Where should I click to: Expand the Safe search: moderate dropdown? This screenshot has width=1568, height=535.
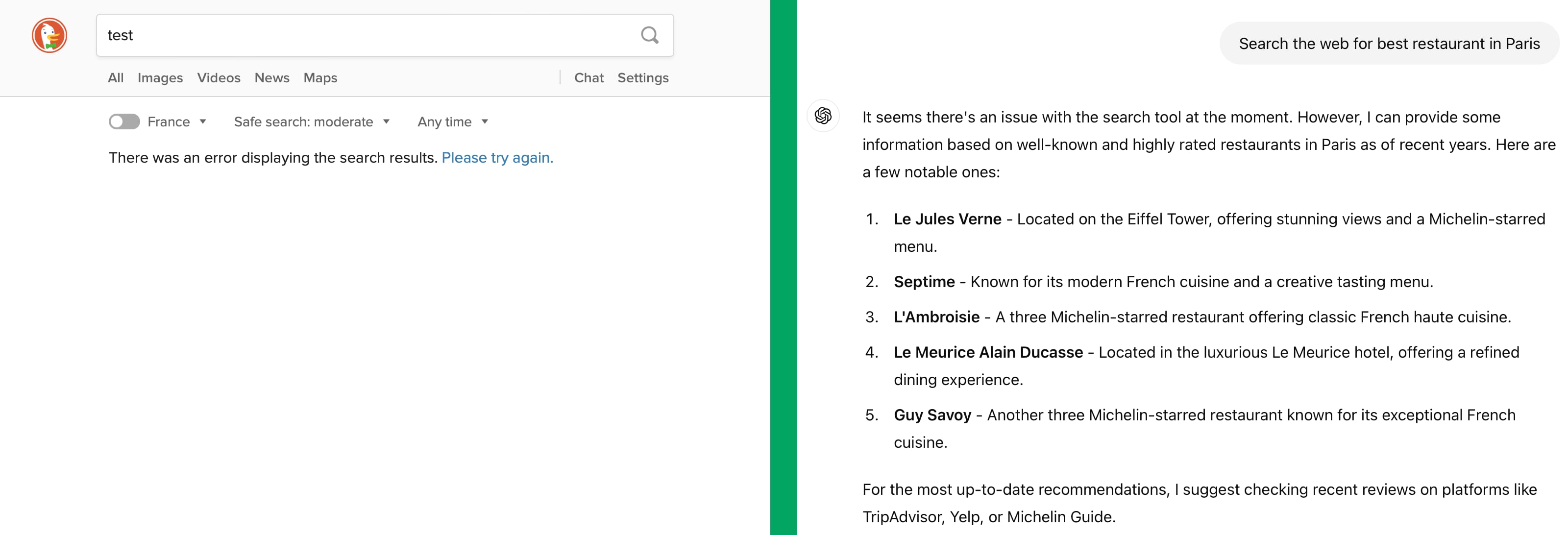[311, 122]
